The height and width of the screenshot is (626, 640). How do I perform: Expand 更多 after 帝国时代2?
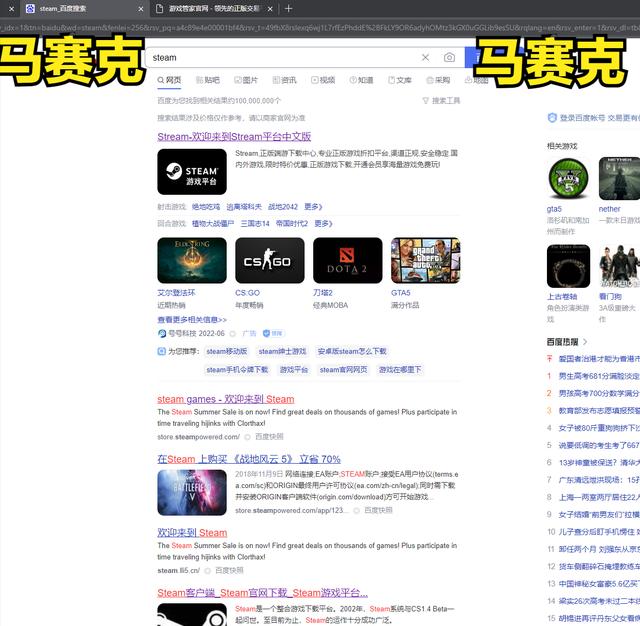[x=323, y=224]
